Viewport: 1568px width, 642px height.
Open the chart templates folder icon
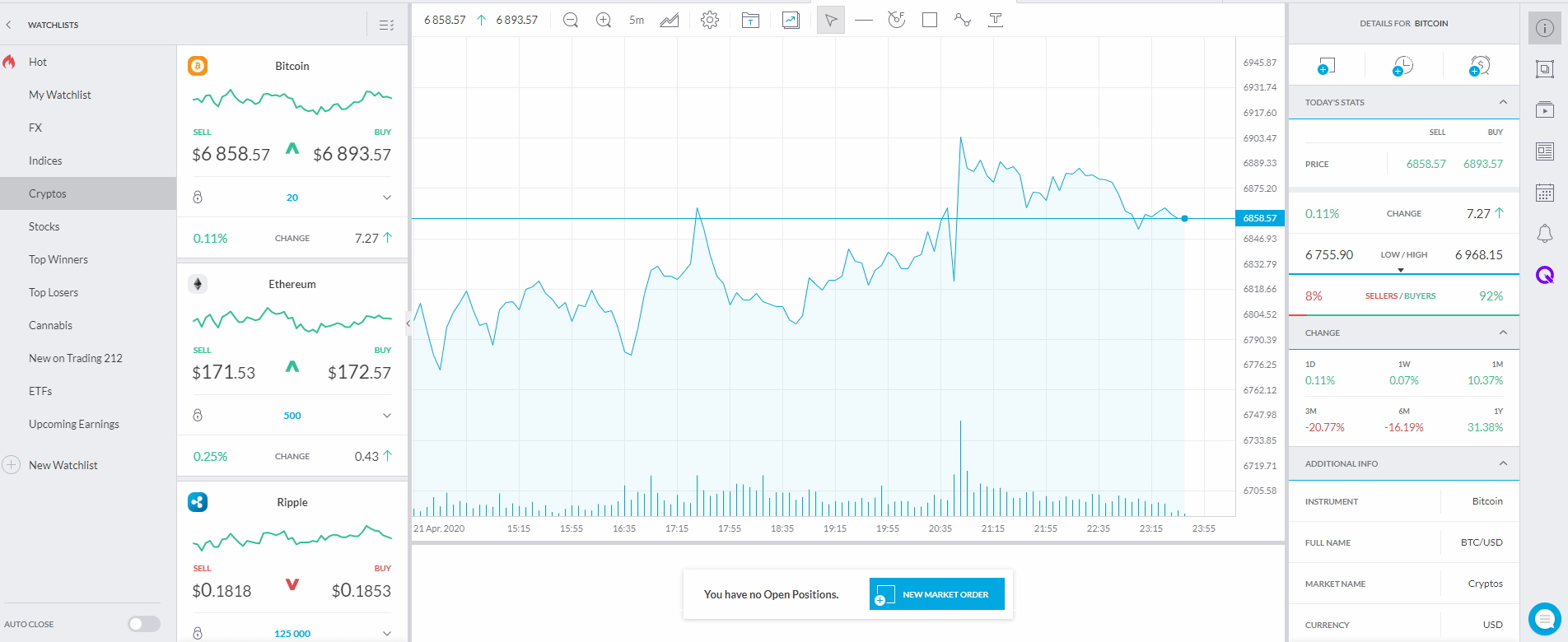pos(750,20)
